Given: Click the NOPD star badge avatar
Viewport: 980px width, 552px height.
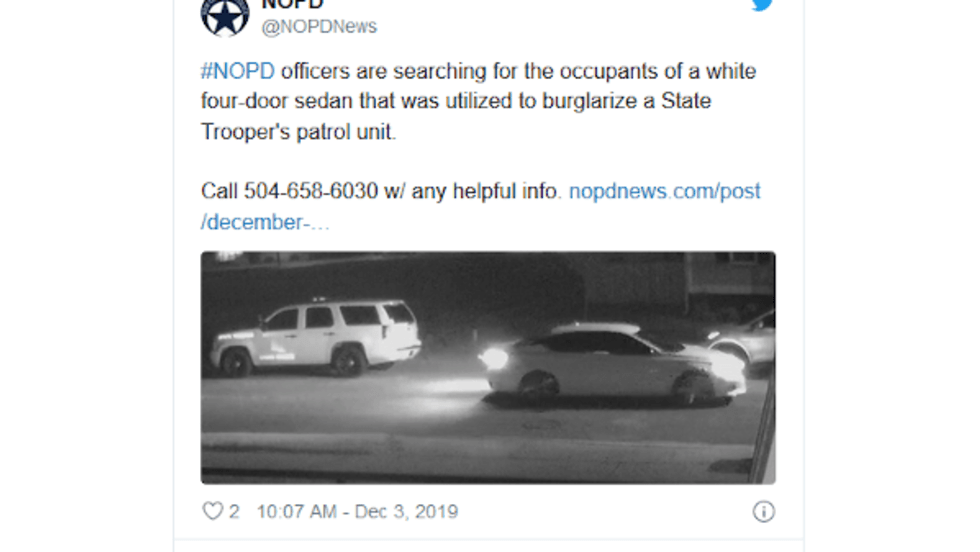Looking at the screenshot, I should [225, 14].
